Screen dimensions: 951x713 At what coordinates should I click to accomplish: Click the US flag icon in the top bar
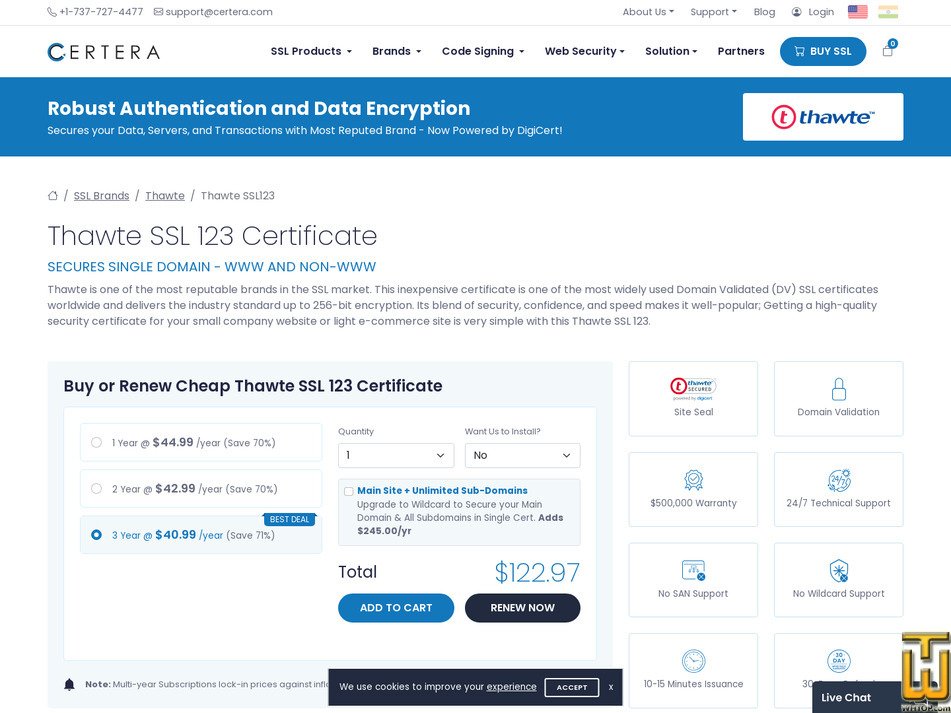pyautogui.click(x=857, y=11)
